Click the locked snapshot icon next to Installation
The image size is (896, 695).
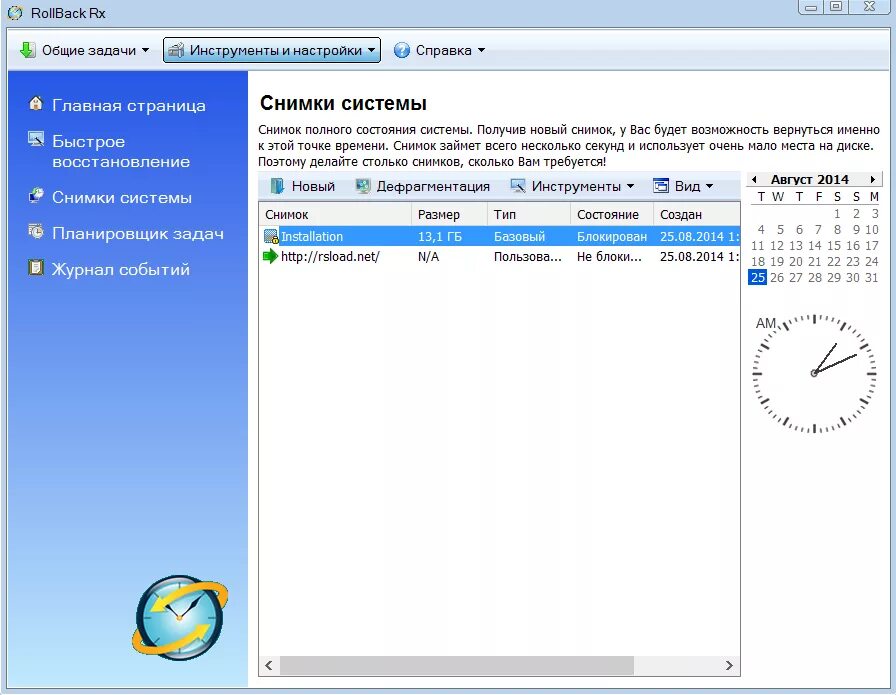pos(271,236)
